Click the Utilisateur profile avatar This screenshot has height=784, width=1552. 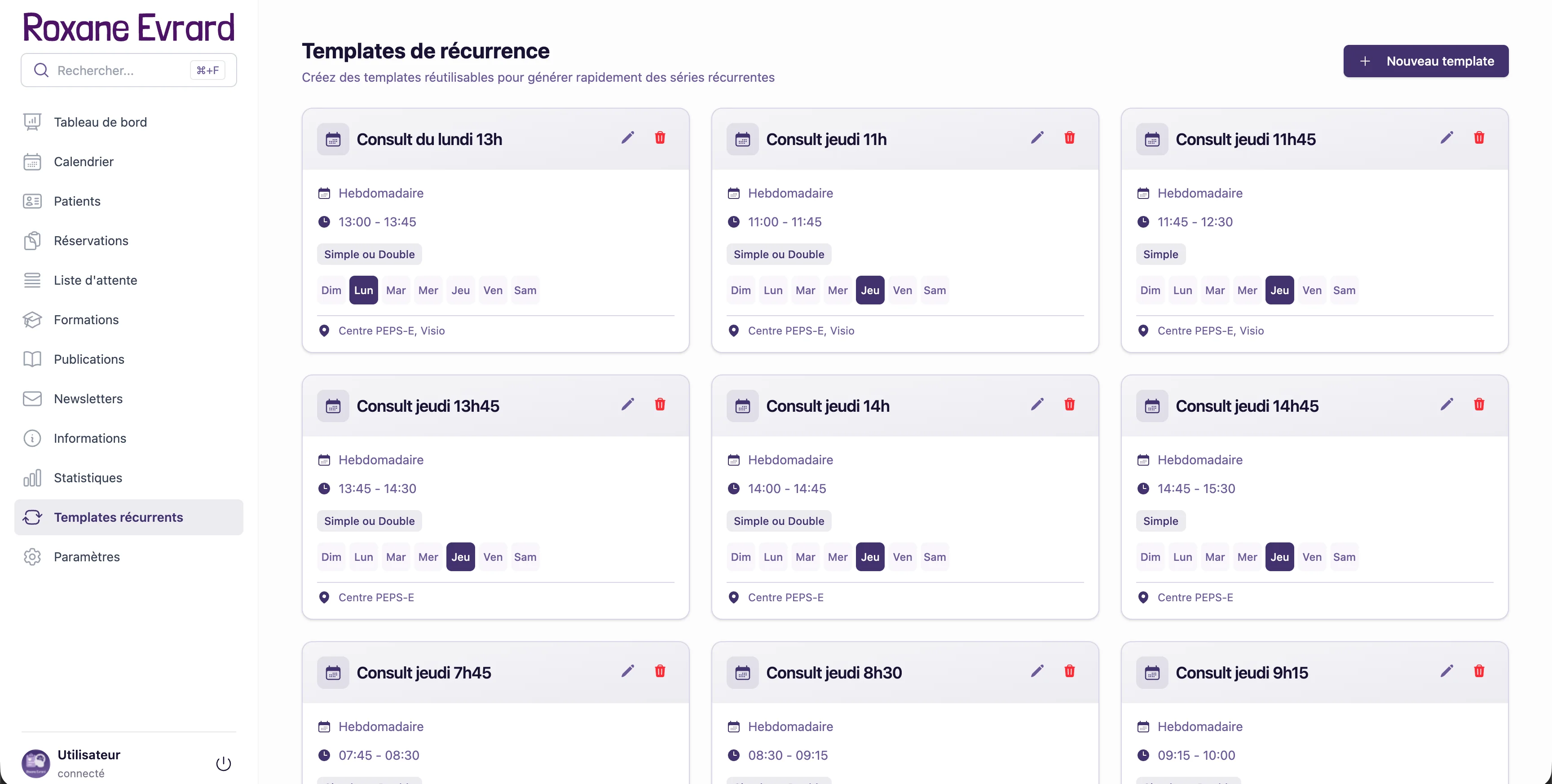35,763
